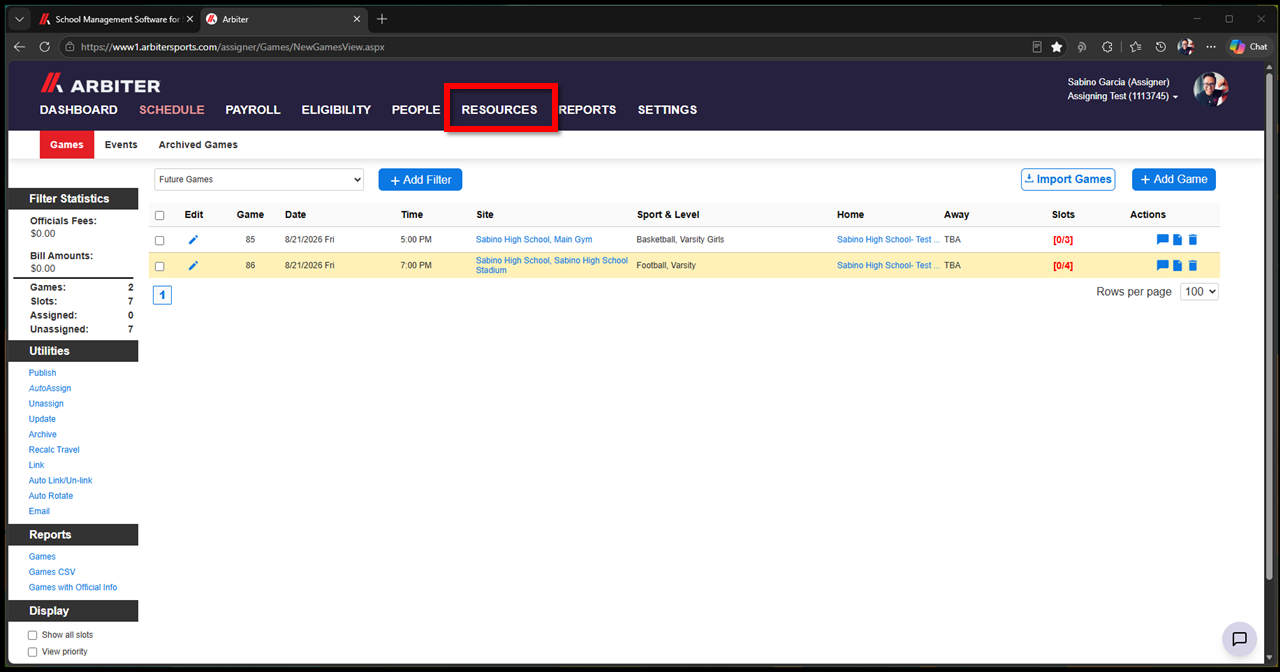Click Auto Rotate link
This screenshot has width=1280, height=672.
click(51, 496)
